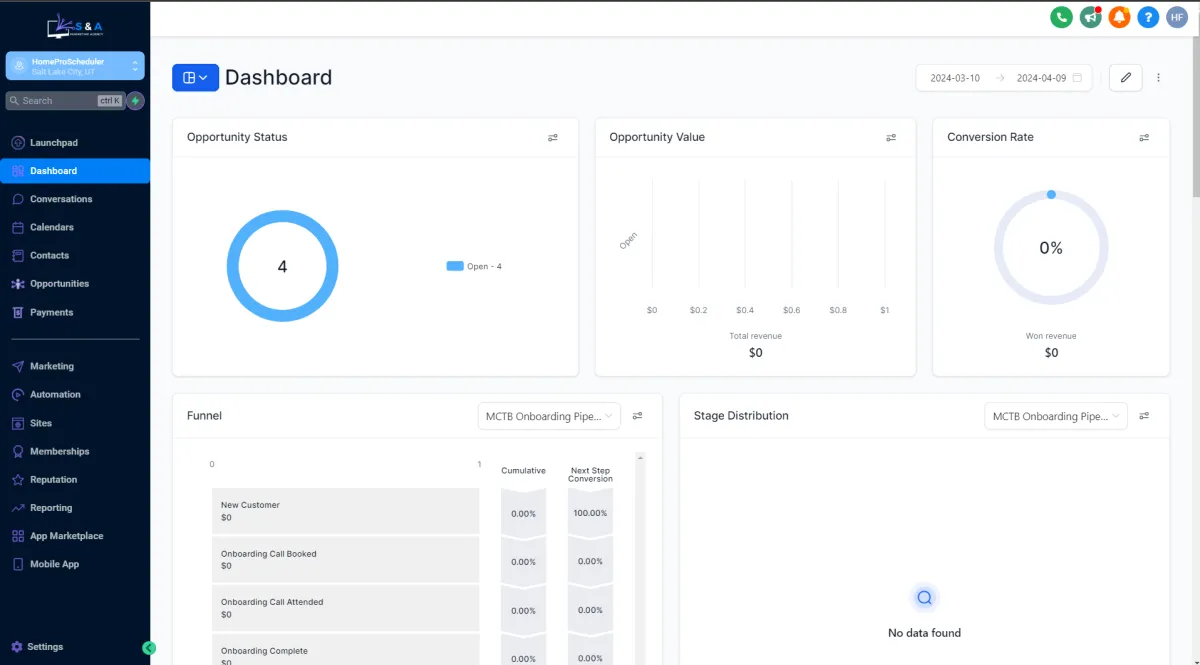This screenshot has width=1200, height=665.
Task: Click the 0% conversion rate value
Action: pyautogui.click(x=1051, y=248)
